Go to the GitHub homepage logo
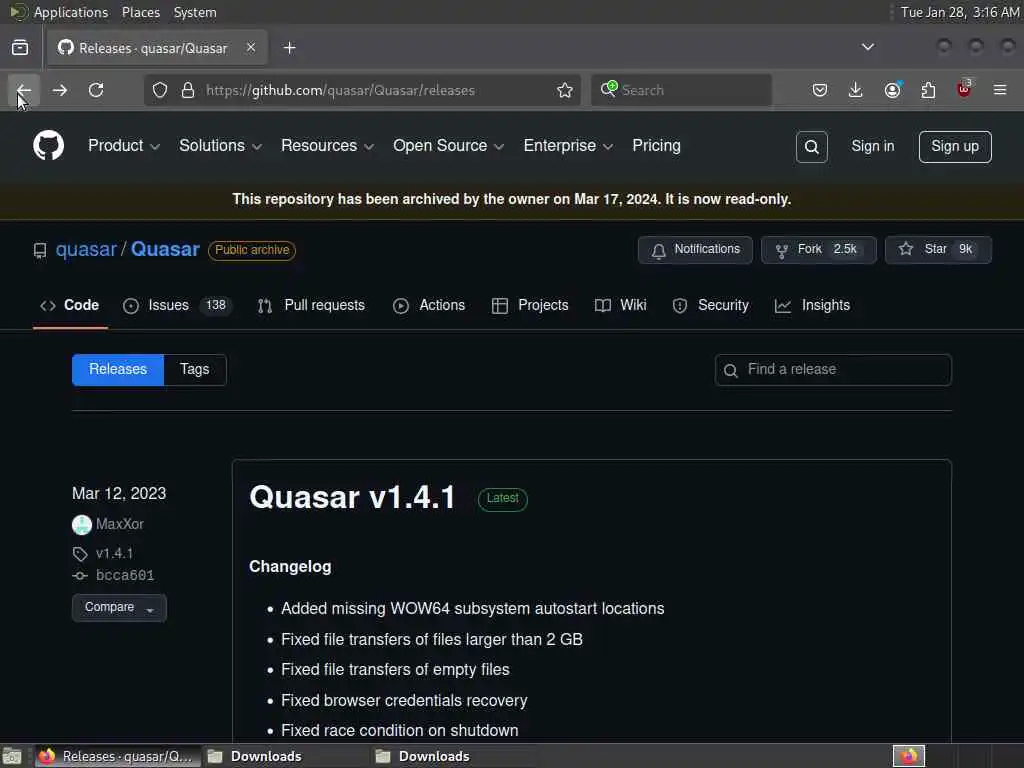This screenshot has height=768, width=1024. pyautogui.click(x=48, y=145)
